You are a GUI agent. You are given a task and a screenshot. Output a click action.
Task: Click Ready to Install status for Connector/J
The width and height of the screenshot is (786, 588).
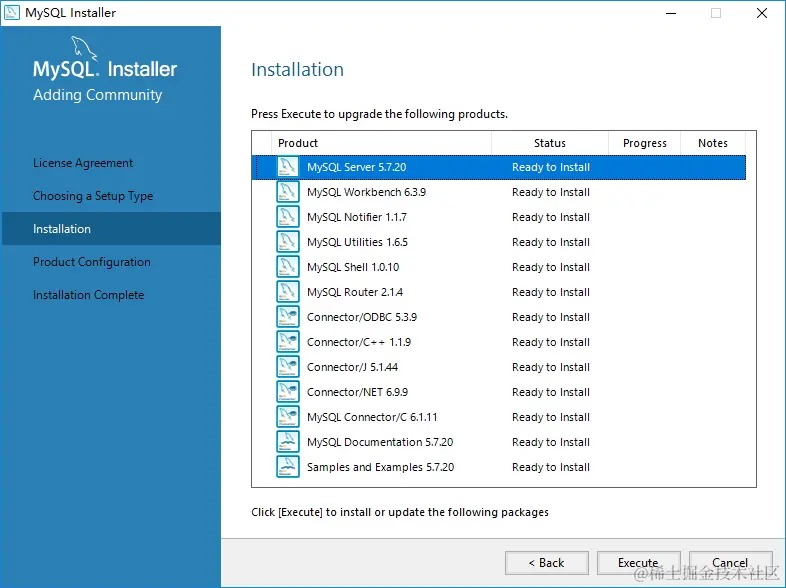coord(550,367)
